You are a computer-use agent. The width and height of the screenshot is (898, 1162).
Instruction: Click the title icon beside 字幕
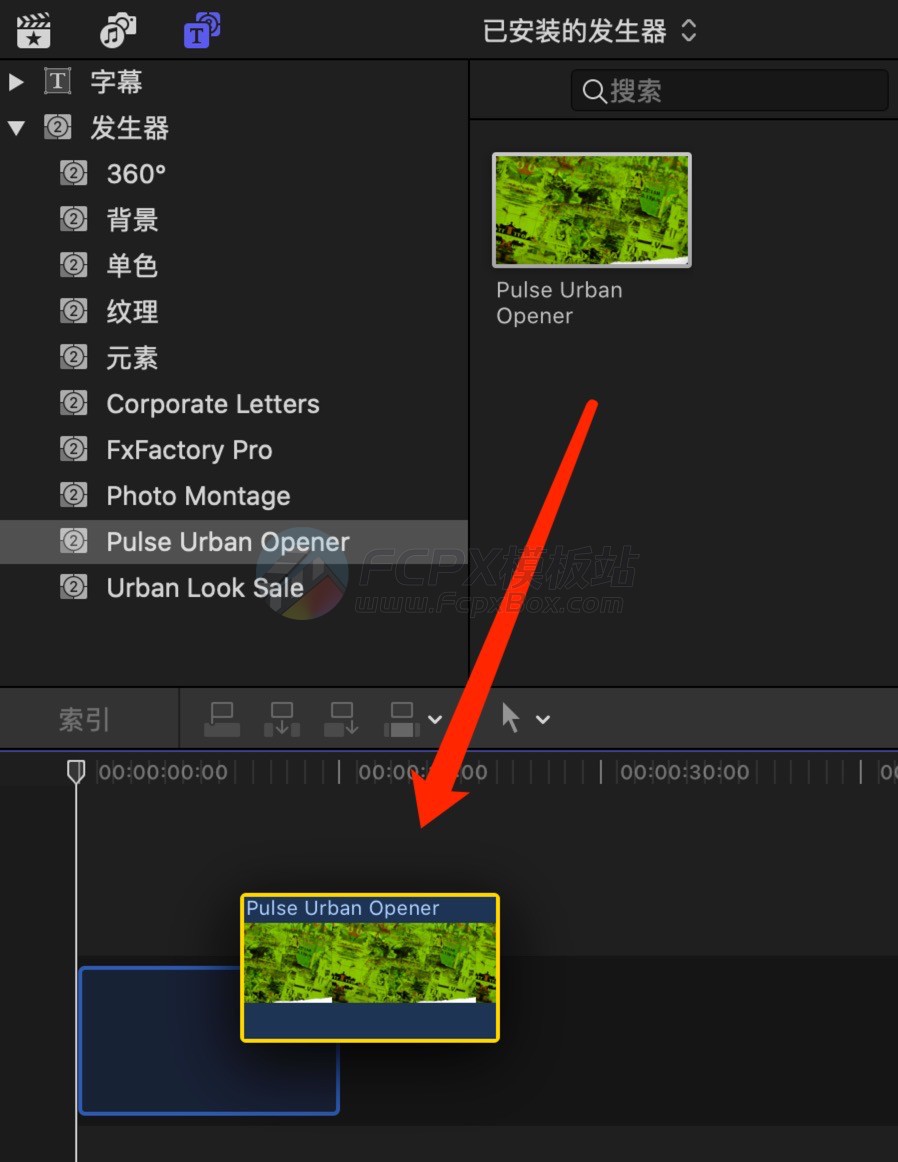click(58, 82)
